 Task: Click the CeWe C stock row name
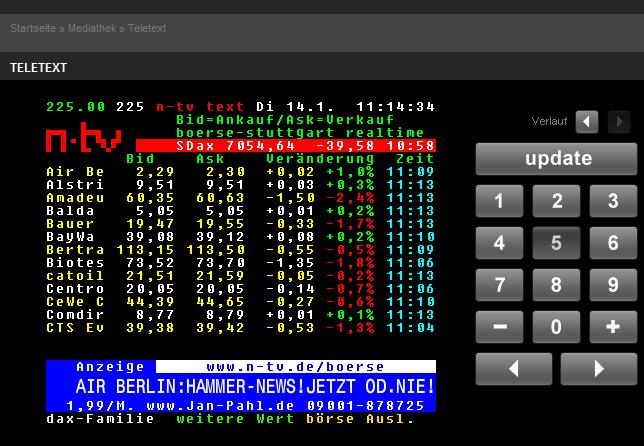point(75,302)
